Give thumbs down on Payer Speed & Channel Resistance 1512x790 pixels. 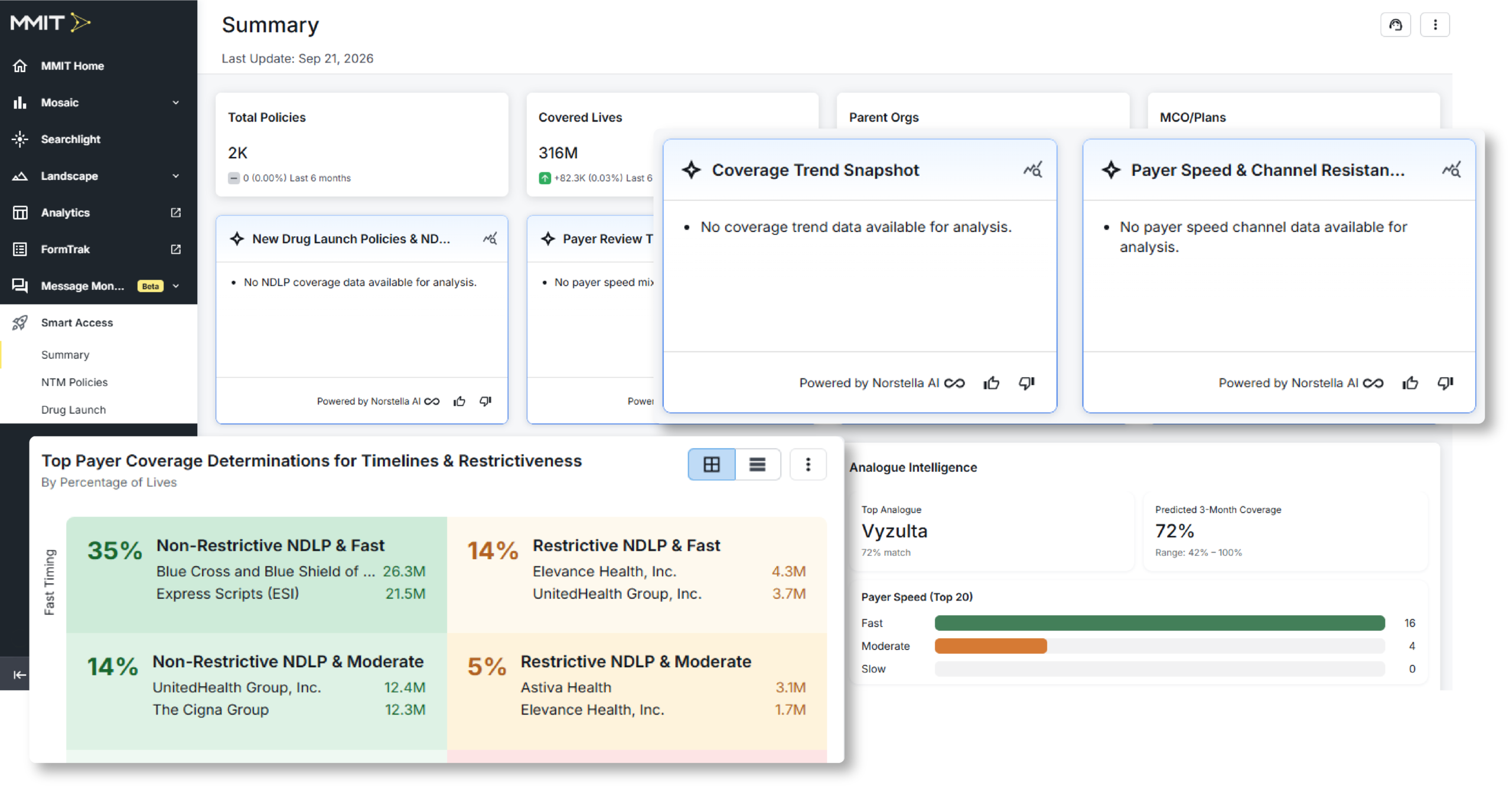(1445, 383)
